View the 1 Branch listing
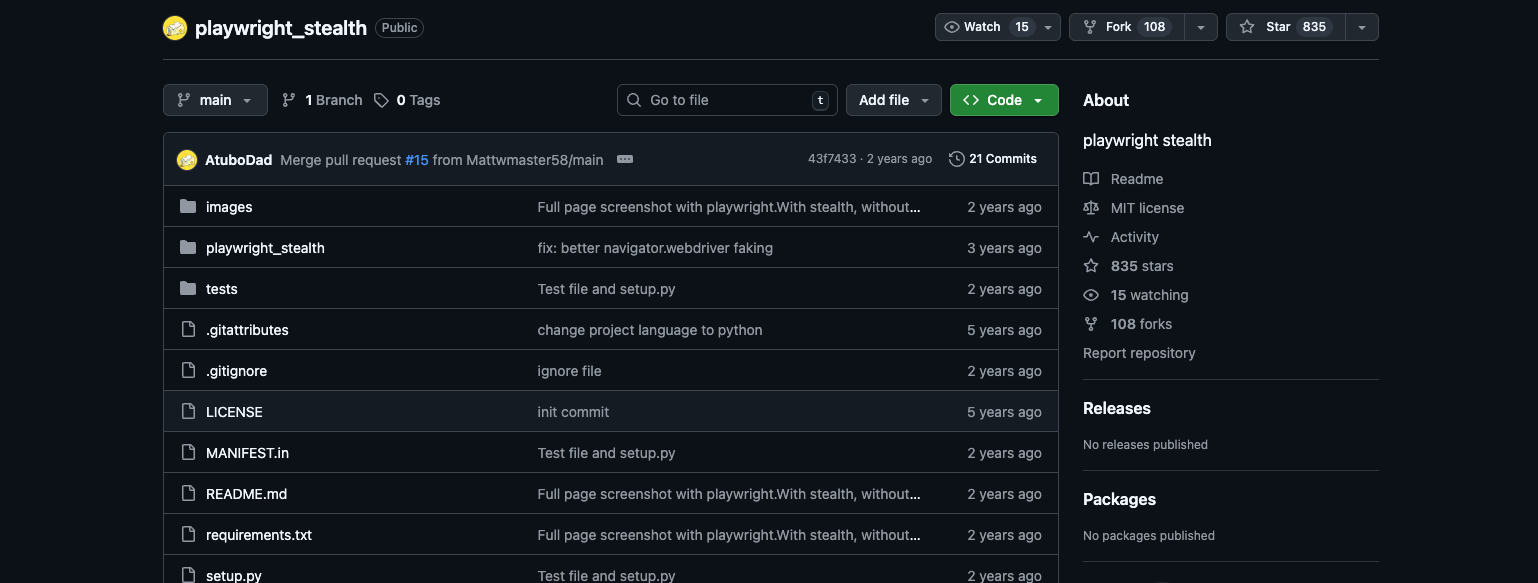1538x583 pixels. 321,100
